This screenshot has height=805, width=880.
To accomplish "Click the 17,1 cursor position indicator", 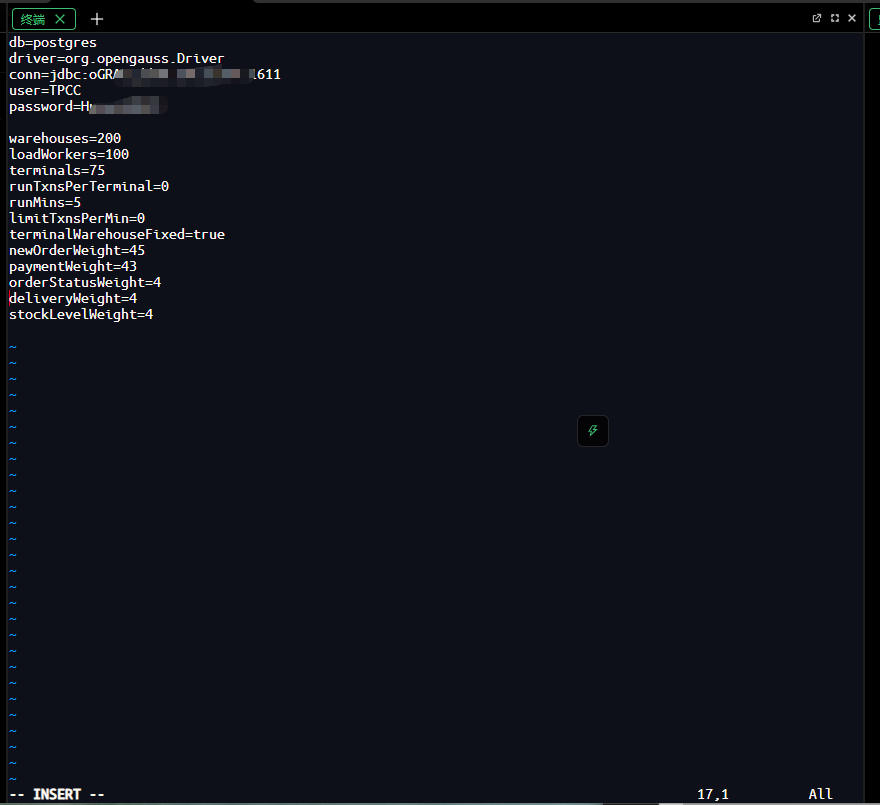I will click(x=713, y=794).
